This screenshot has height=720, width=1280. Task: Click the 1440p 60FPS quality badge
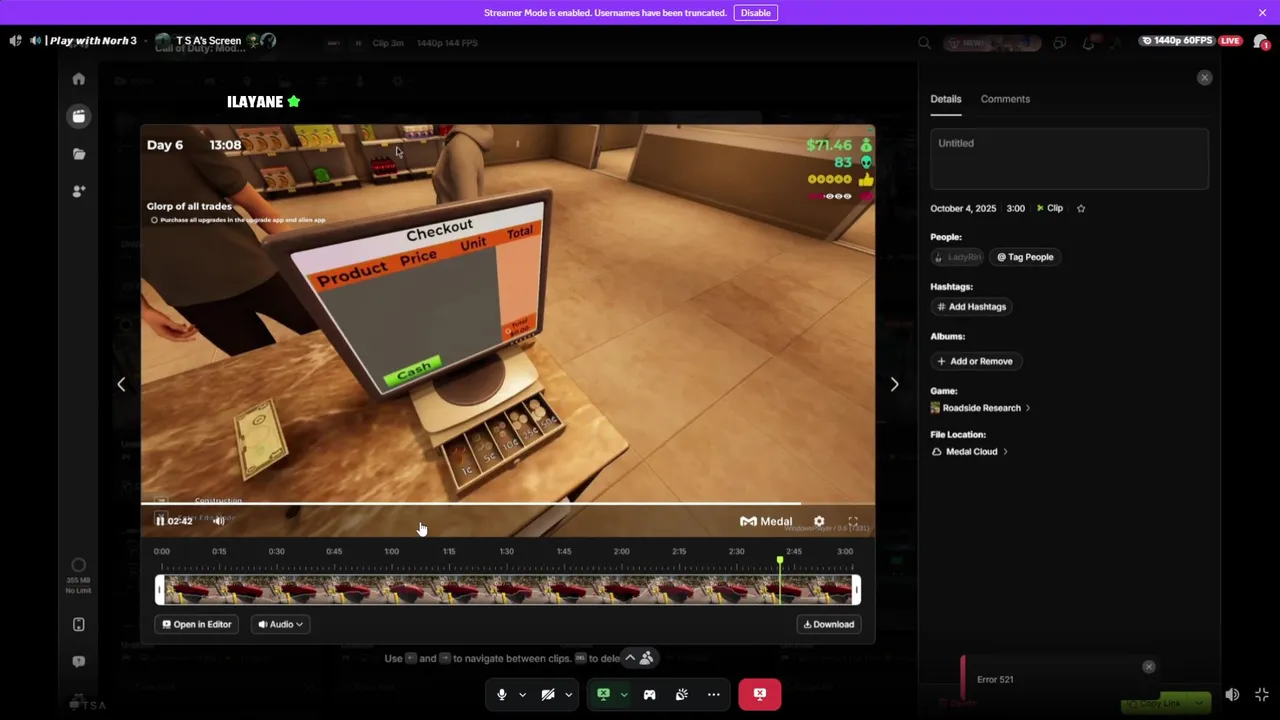click(x=1177, y=41)
